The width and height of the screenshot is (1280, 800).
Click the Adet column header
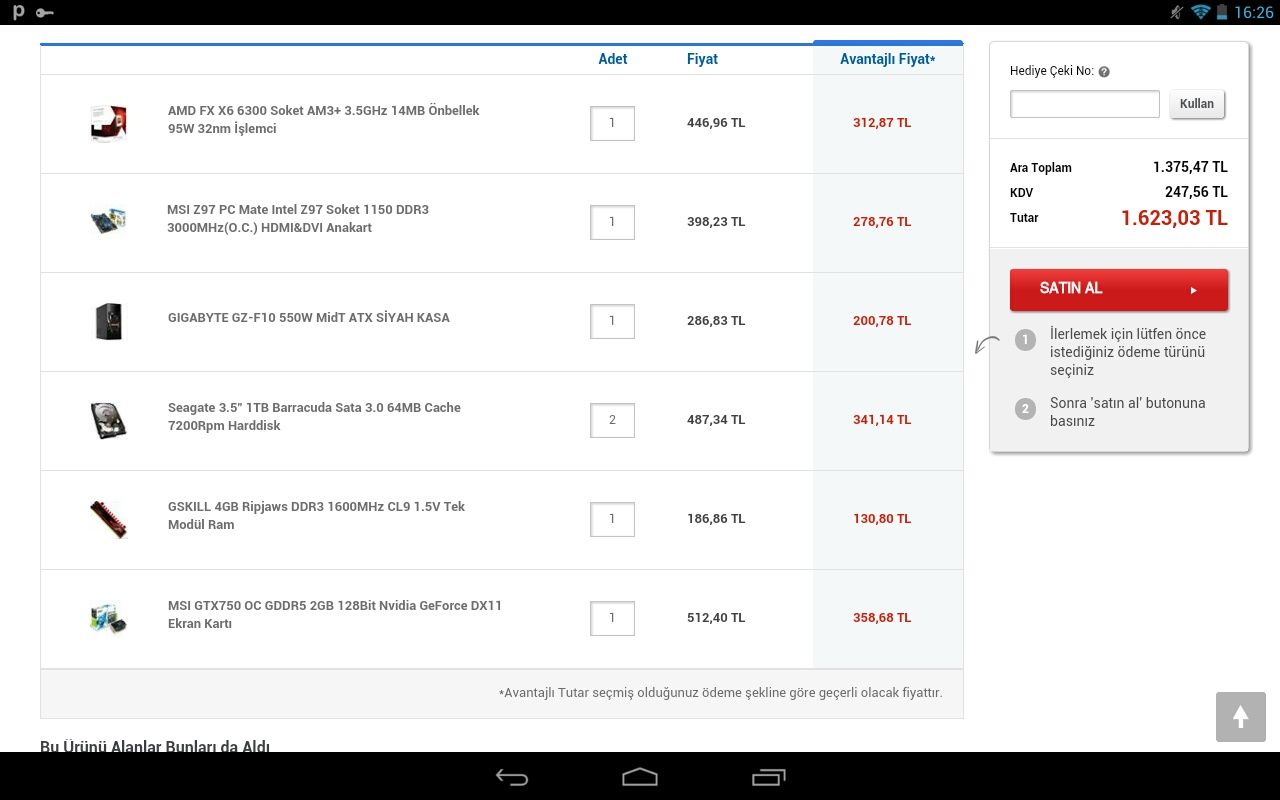click(x=613, y=59)
